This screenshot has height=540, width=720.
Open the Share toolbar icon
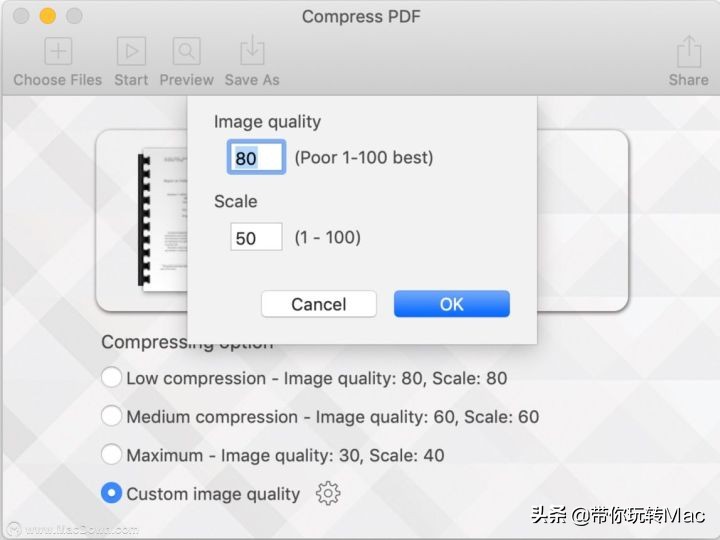pos(689,51)
